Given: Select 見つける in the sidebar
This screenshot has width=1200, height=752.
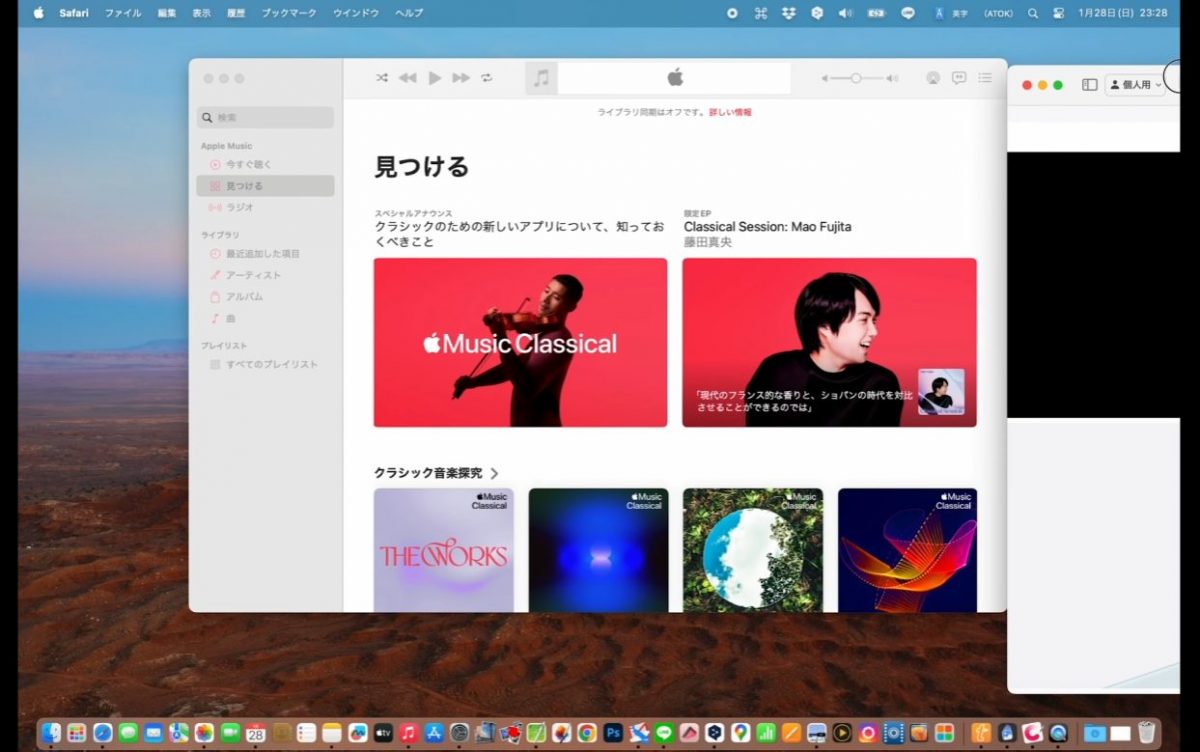Looking at the screenshot, I should [266, 186].
